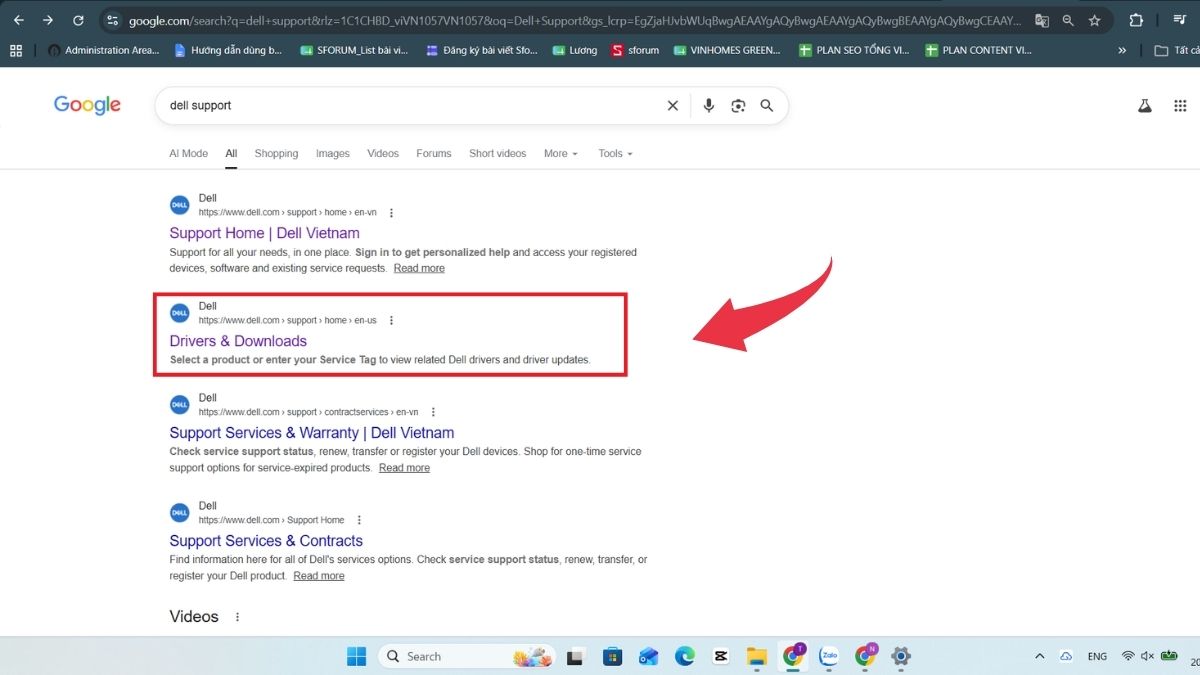Switch to the Shopping tab
This screenshot has height=675, width=1200.
(276, 153)
